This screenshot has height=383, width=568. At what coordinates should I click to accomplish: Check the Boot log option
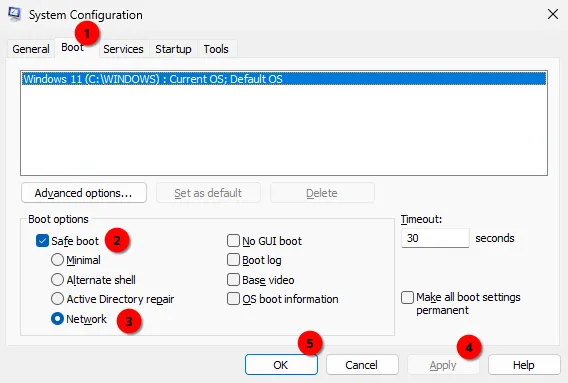pyautogui.click(x=233, y=260)
